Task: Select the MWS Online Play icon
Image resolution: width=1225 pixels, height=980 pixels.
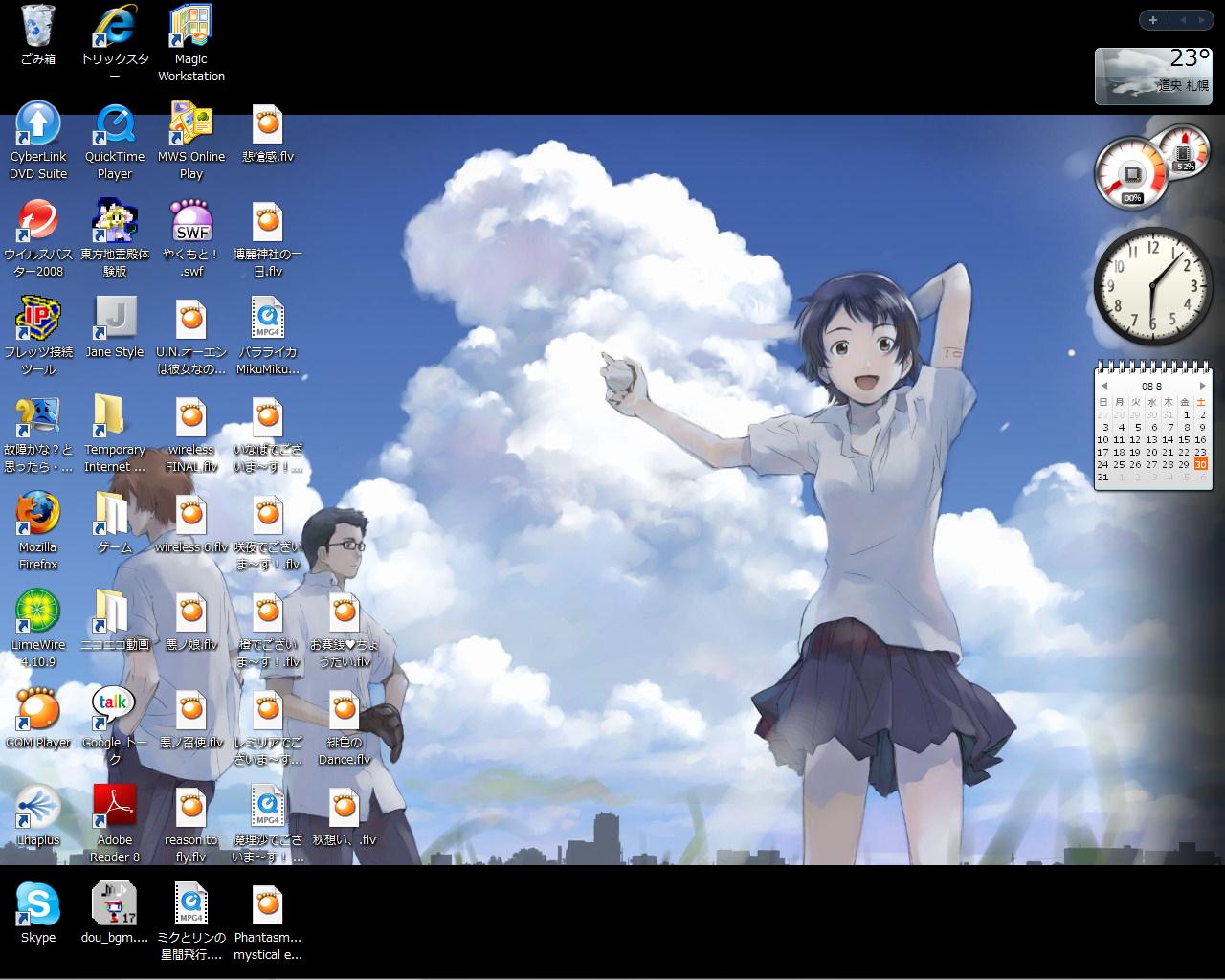Action: pyautogui.click(x=191, y=141)
